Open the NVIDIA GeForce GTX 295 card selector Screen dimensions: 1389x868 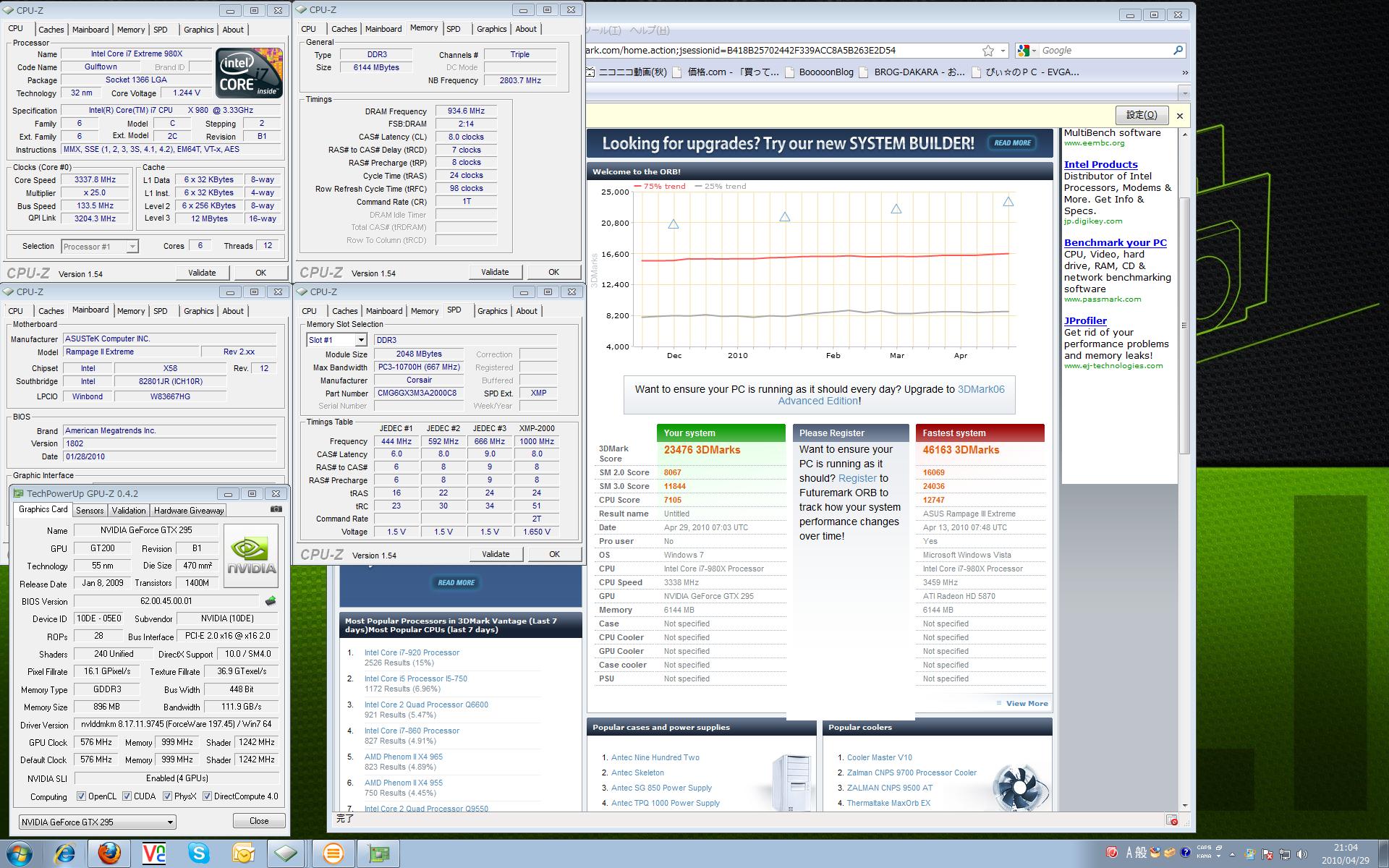pos(98,822)
